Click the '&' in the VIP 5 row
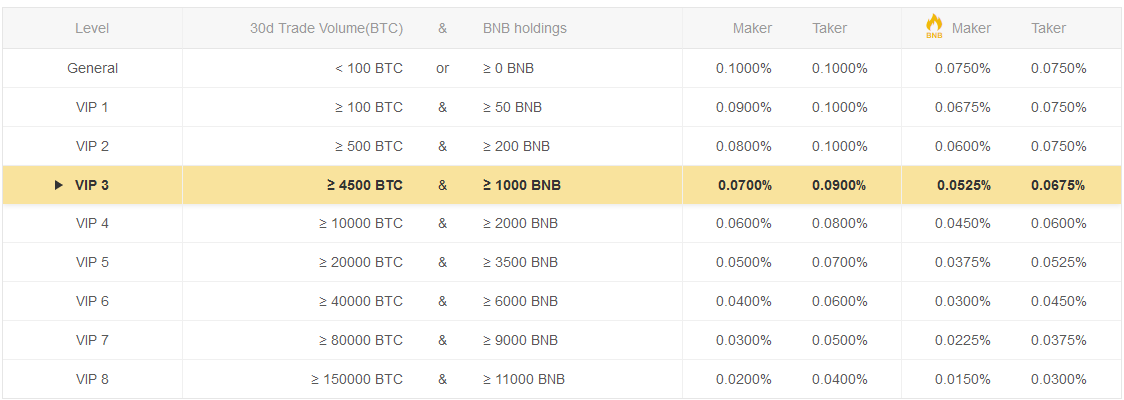1124x400 pixels. pyautogui.click(x=442, y=262)
